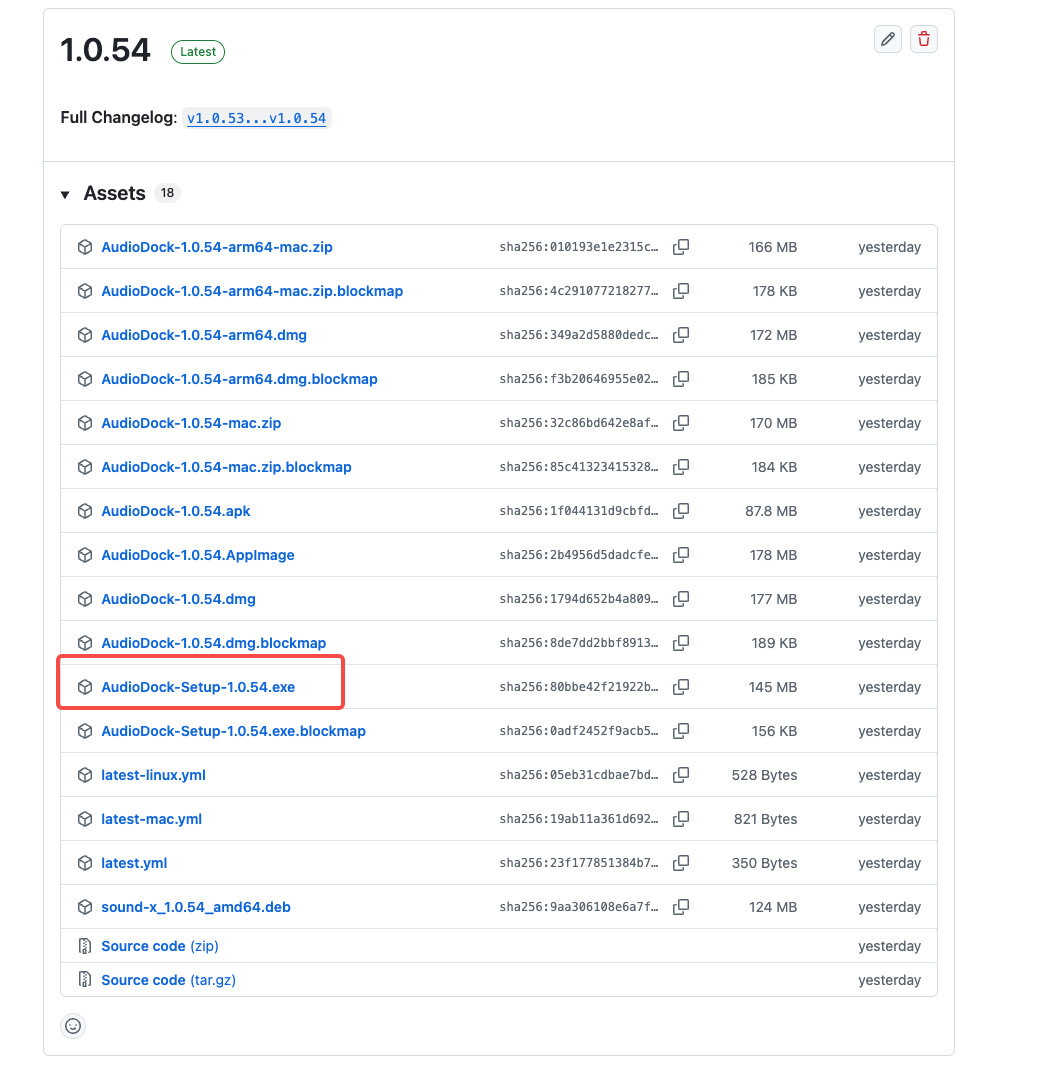This screenshot has height=1070, width=1045.
Task: Download Source code (zip)
Action: tap(160, 946)
